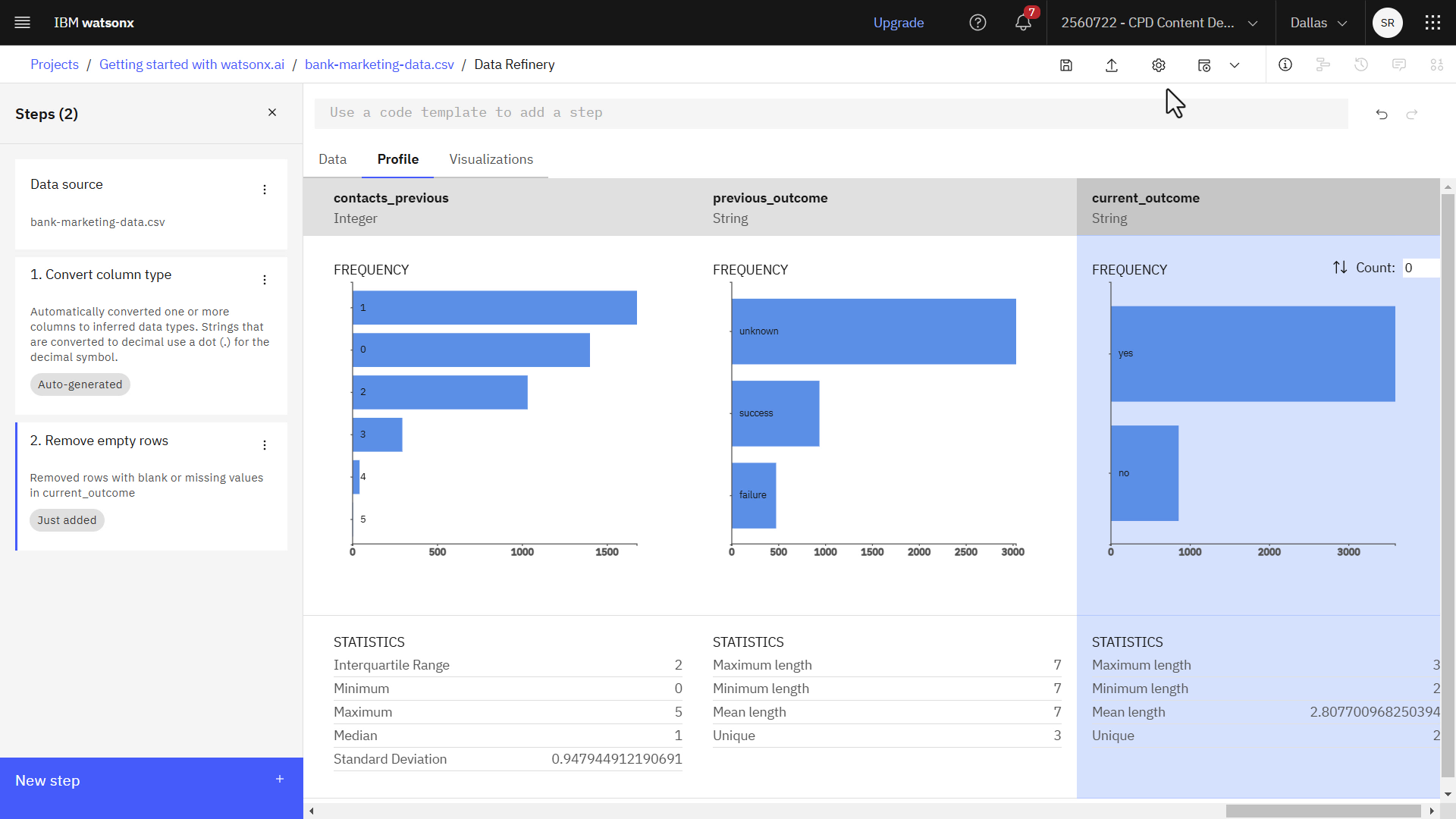Switch to the Visualizations tab
The width and height of the screenshot is (1456, 819).
click(x=491, y=159)
